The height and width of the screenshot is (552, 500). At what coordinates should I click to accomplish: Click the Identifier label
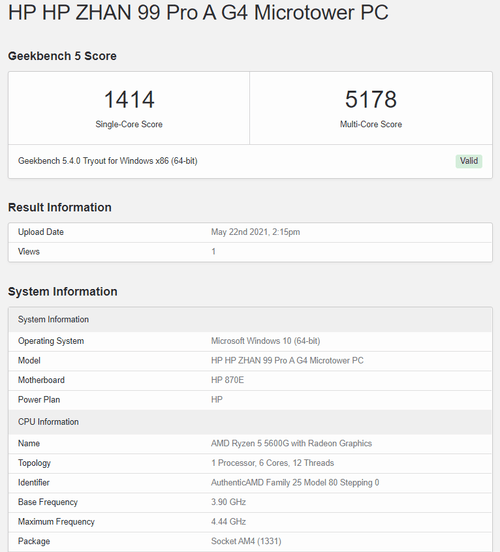point(34,483)
